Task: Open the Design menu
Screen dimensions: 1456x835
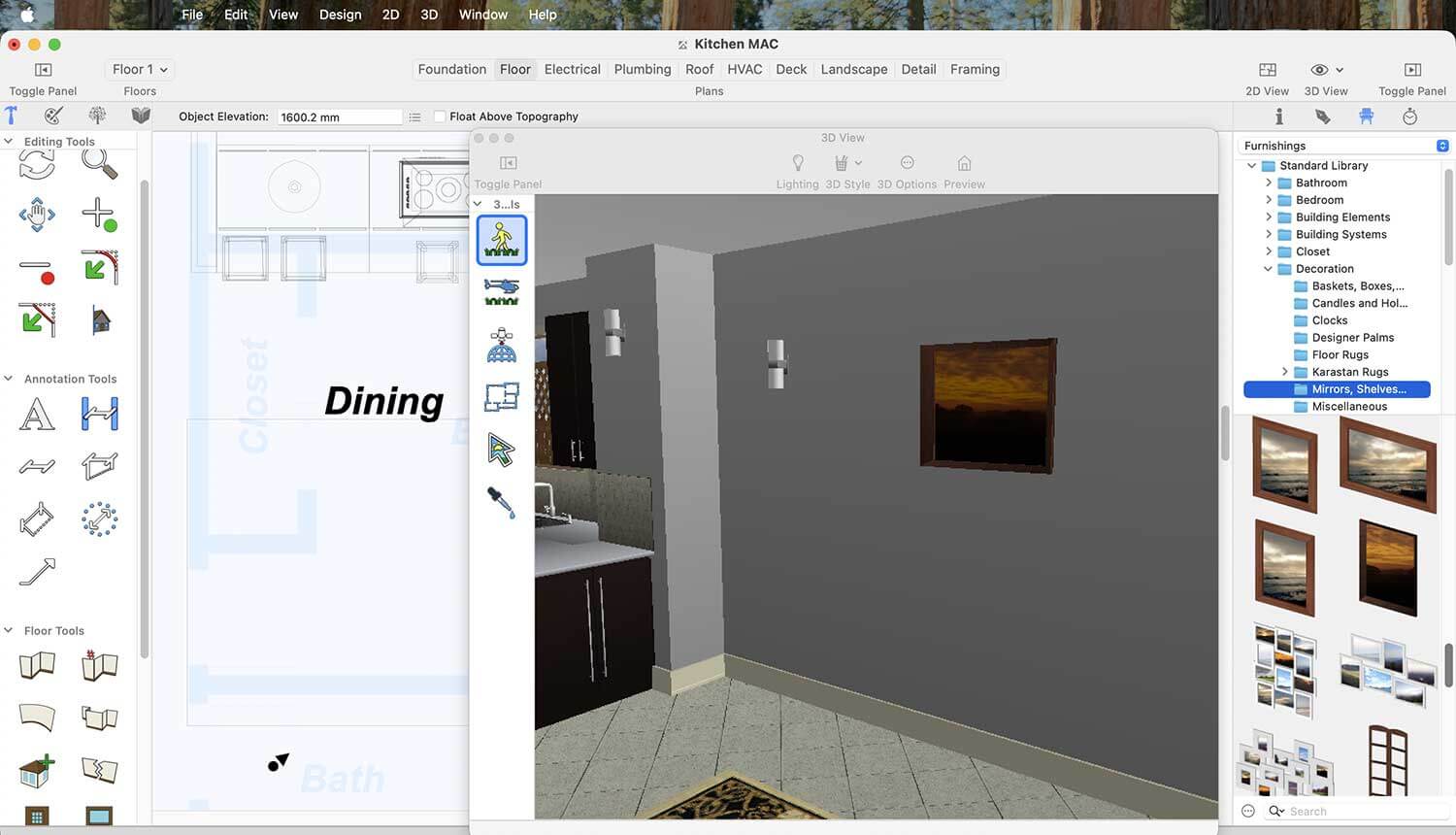Action: [x=340, y=15]
